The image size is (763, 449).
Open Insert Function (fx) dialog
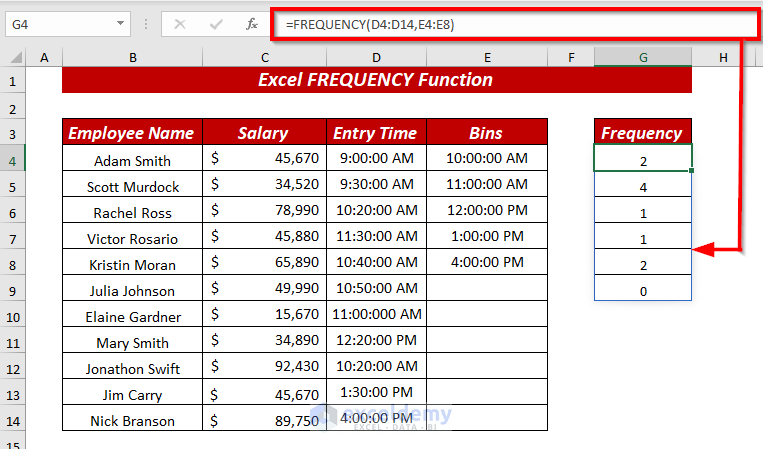click(248, 23)
